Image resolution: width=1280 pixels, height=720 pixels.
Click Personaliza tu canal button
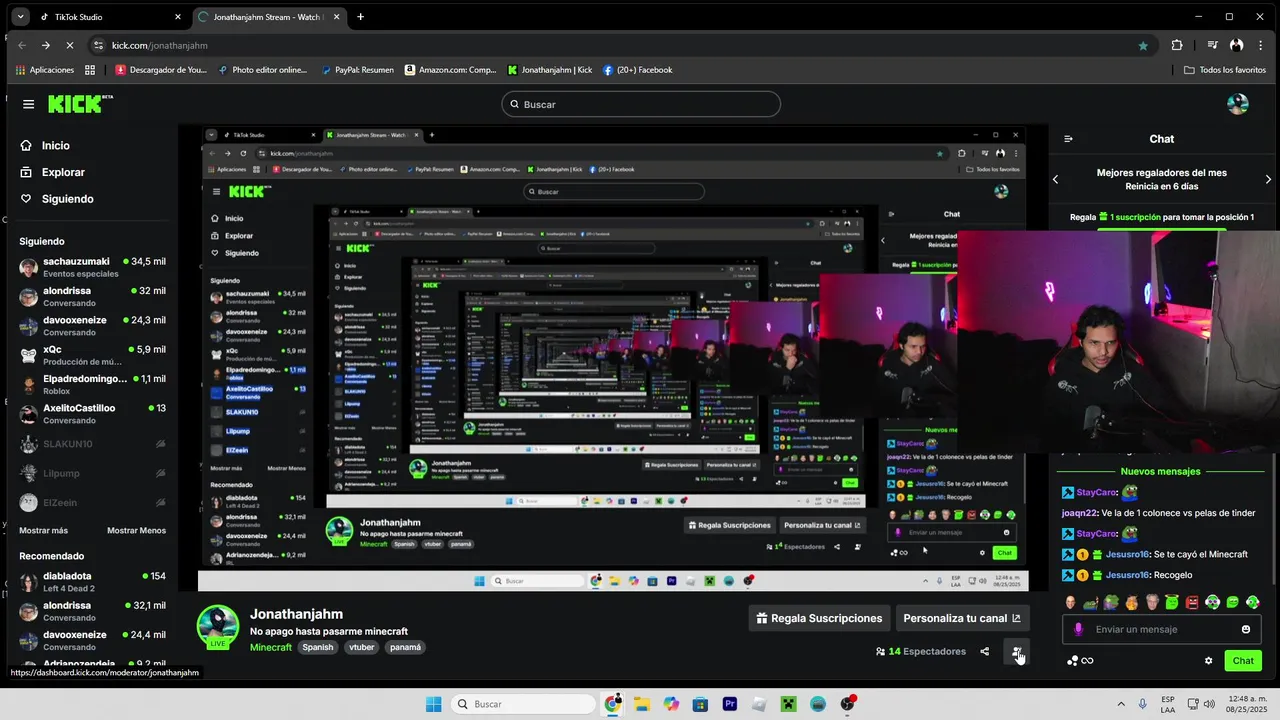point(962,618)
